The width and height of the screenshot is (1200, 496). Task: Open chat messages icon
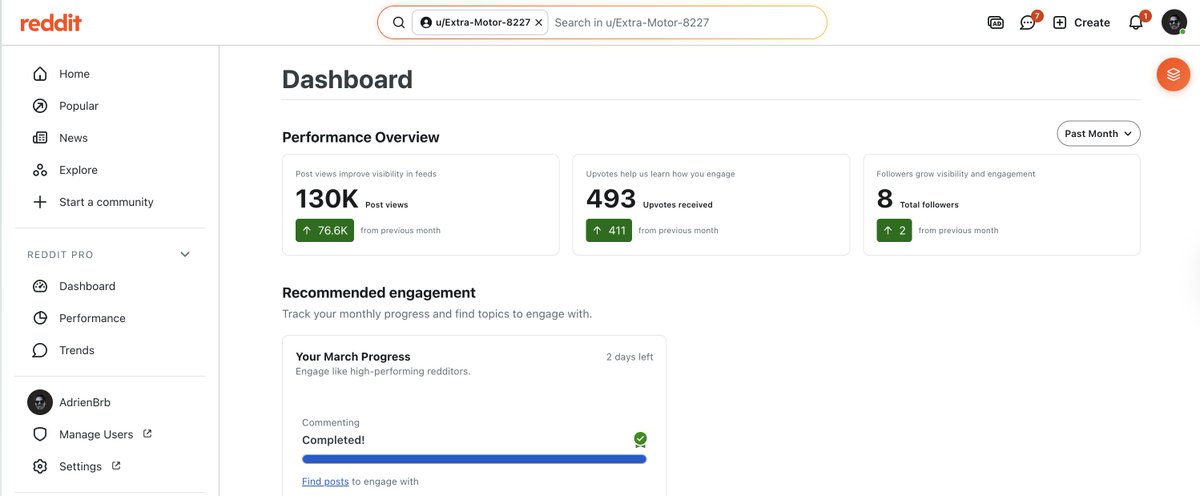1027,22
